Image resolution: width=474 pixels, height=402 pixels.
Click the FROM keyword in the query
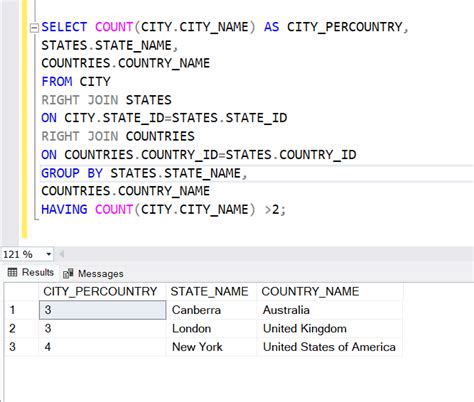coord(57,82)
